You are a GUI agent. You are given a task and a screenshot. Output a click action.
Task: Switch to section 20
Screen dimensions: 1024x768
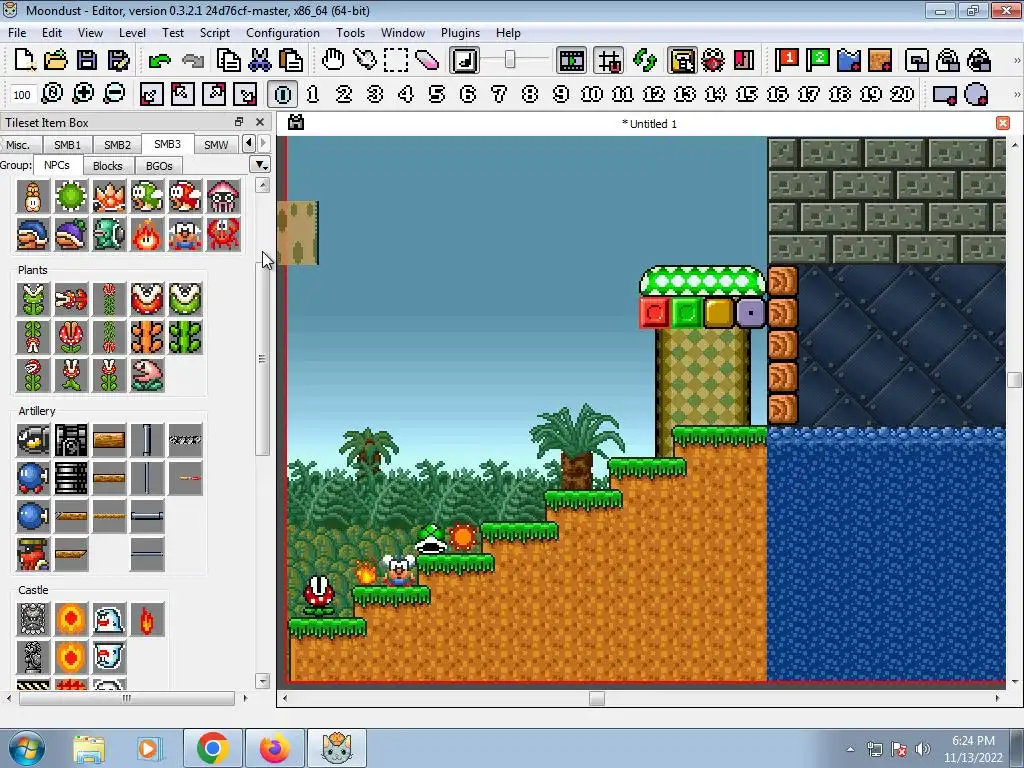pyautogui.click(x=902, y=95)
